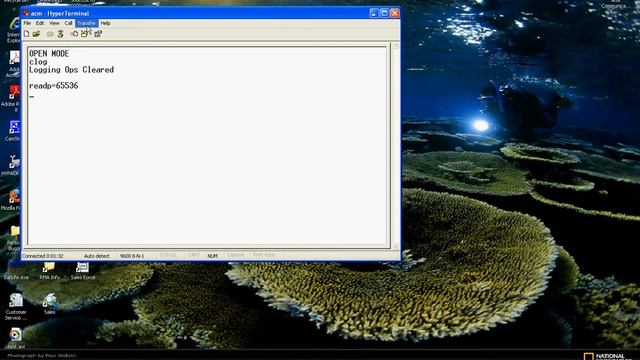
Task: Minimize the HyperTerminal window
Action: tap(374, 13)
